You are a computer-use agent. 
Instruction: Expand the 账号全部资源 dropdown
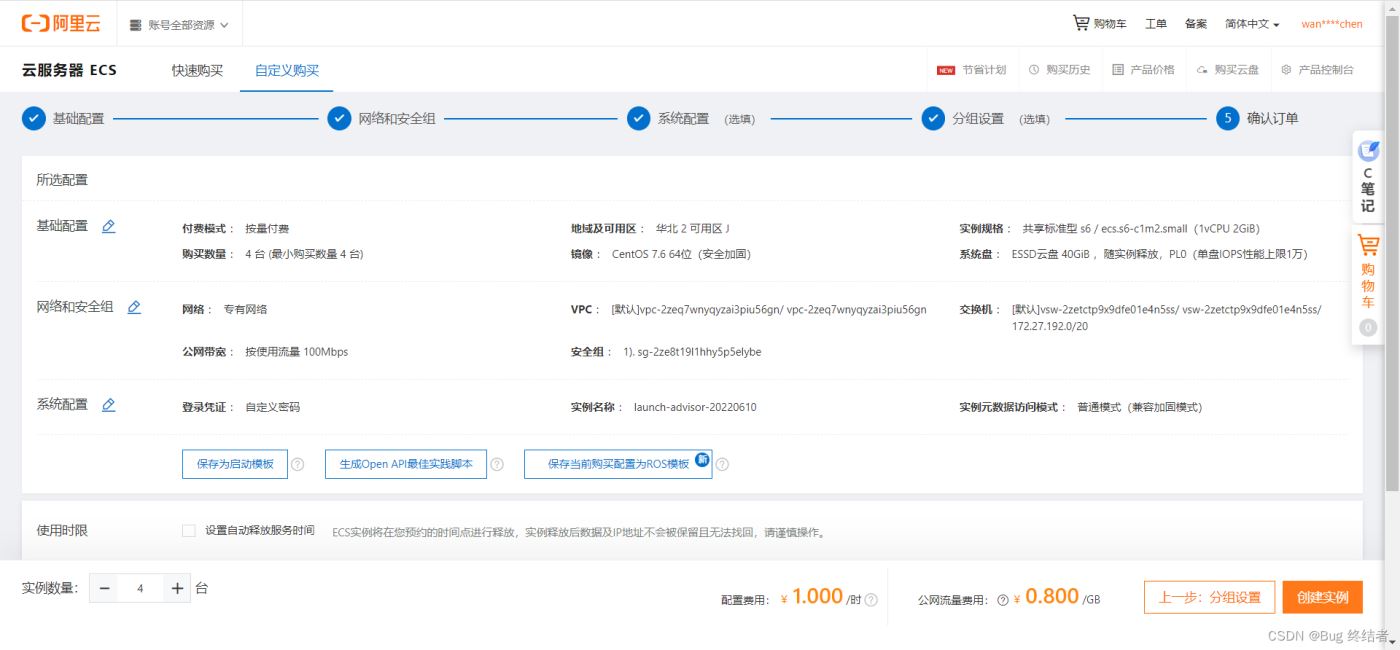click(179, 25)
